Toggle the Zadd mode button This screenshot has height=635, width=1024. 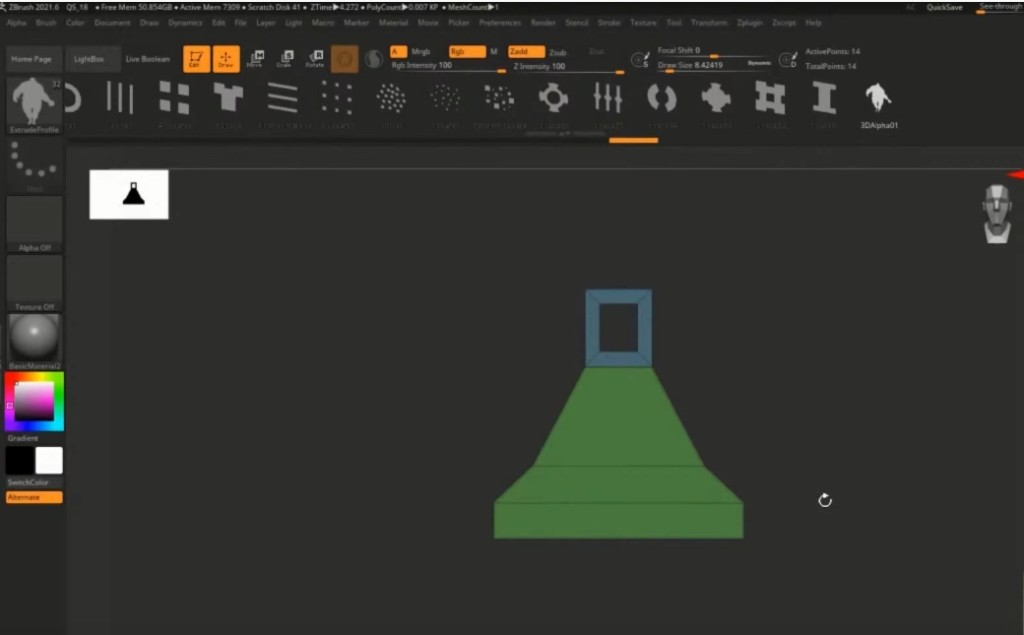[525, 51]
